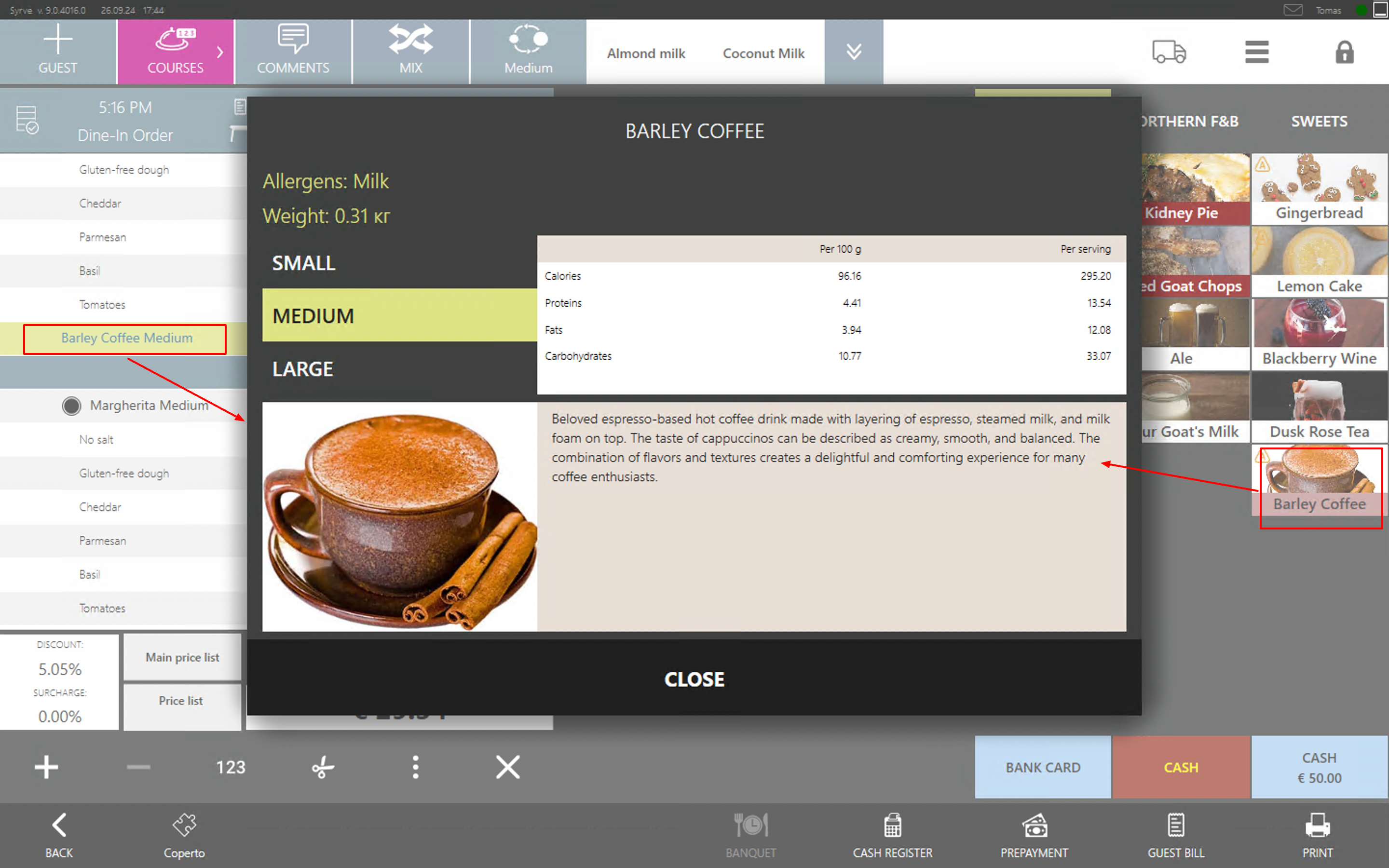The height and width of the screenshot is (868, 1389).
Task: Open the delivery truck icon
Action: tap(1169, 52)
